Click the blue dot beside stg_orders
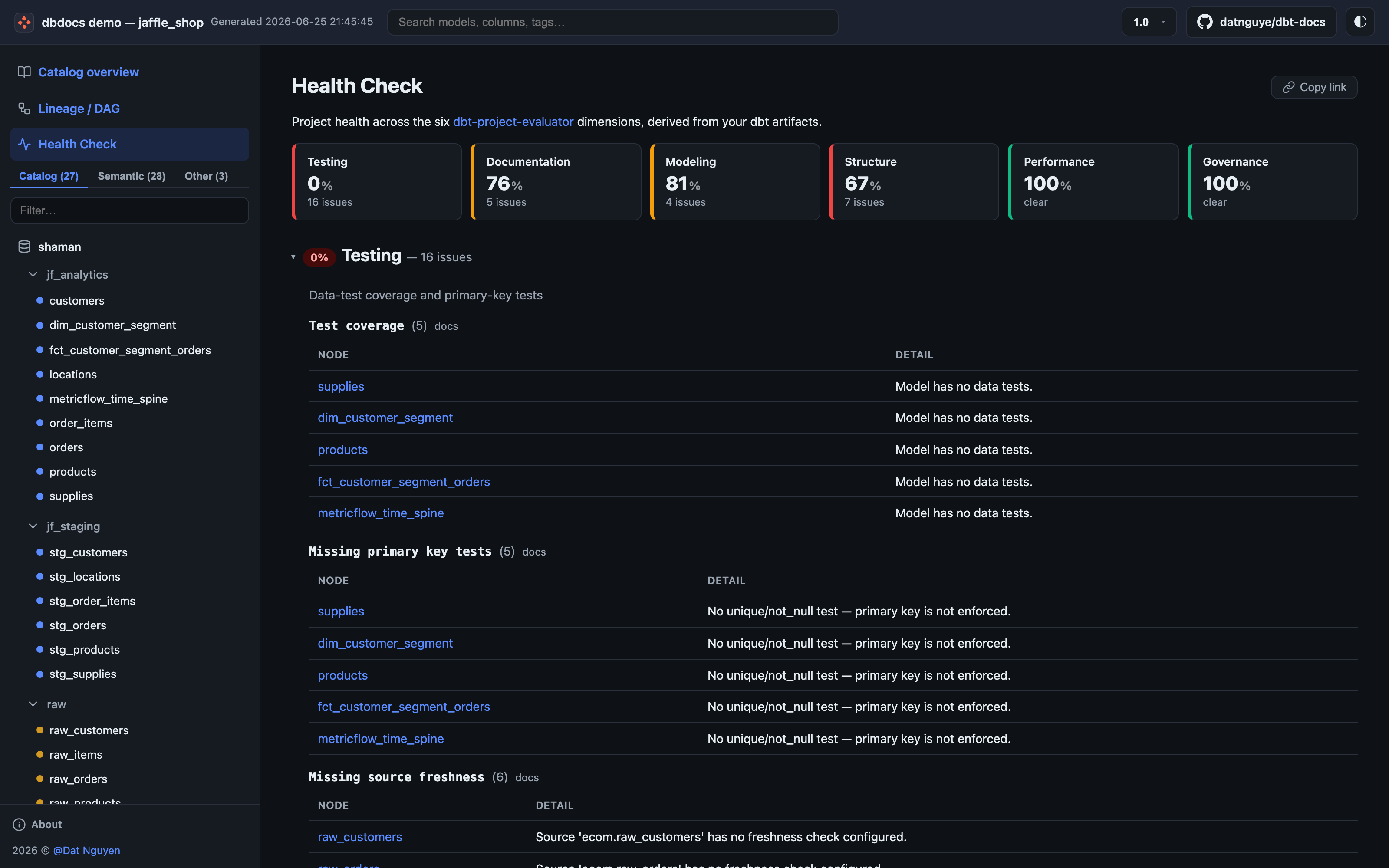 coord(39,625)
